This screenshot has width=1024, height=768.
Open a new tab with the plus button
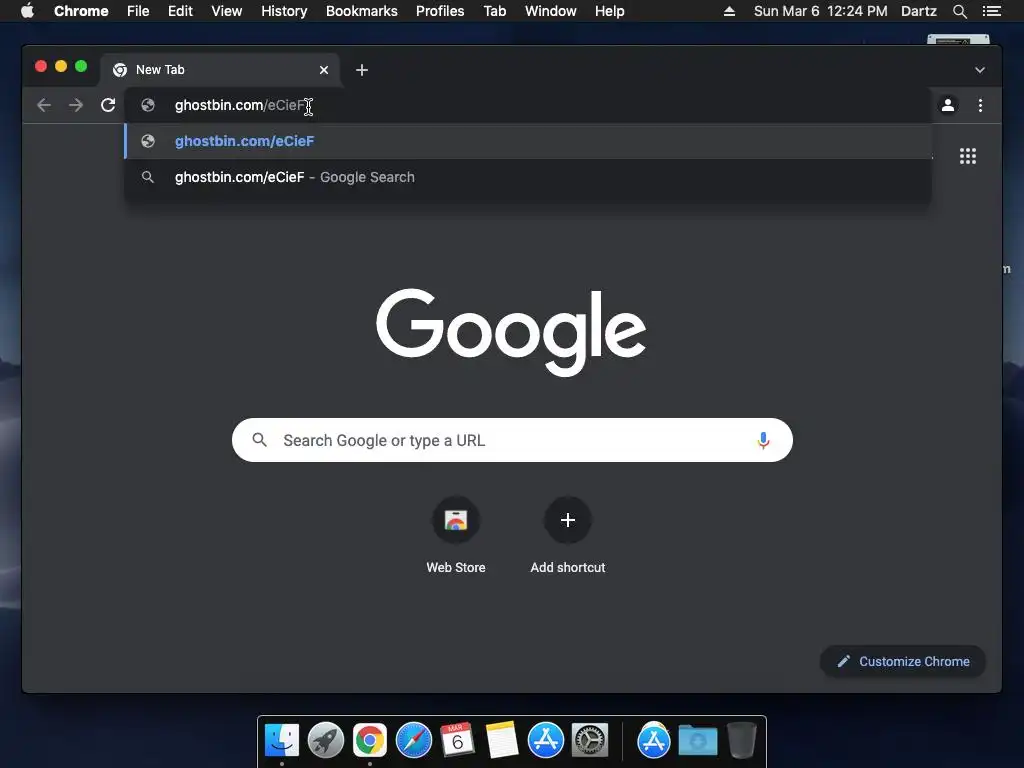(x=362, y=70)
